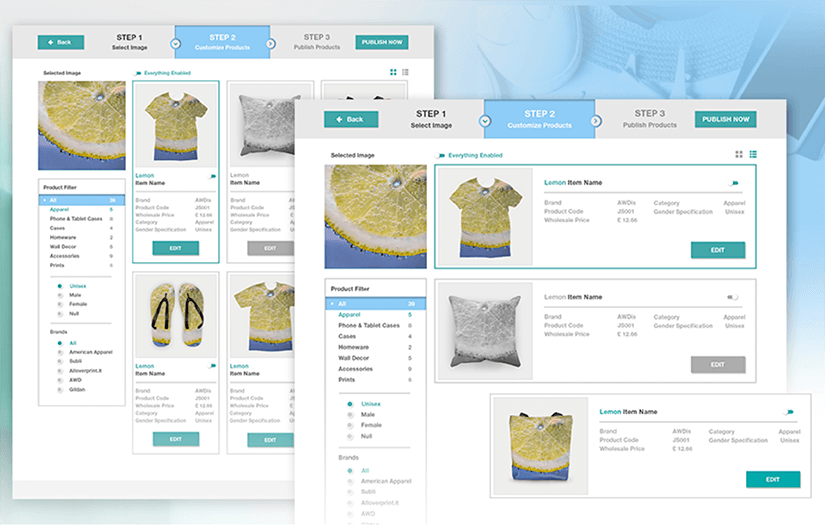Filter by Wall Decor in the back window

click(82, 247)
